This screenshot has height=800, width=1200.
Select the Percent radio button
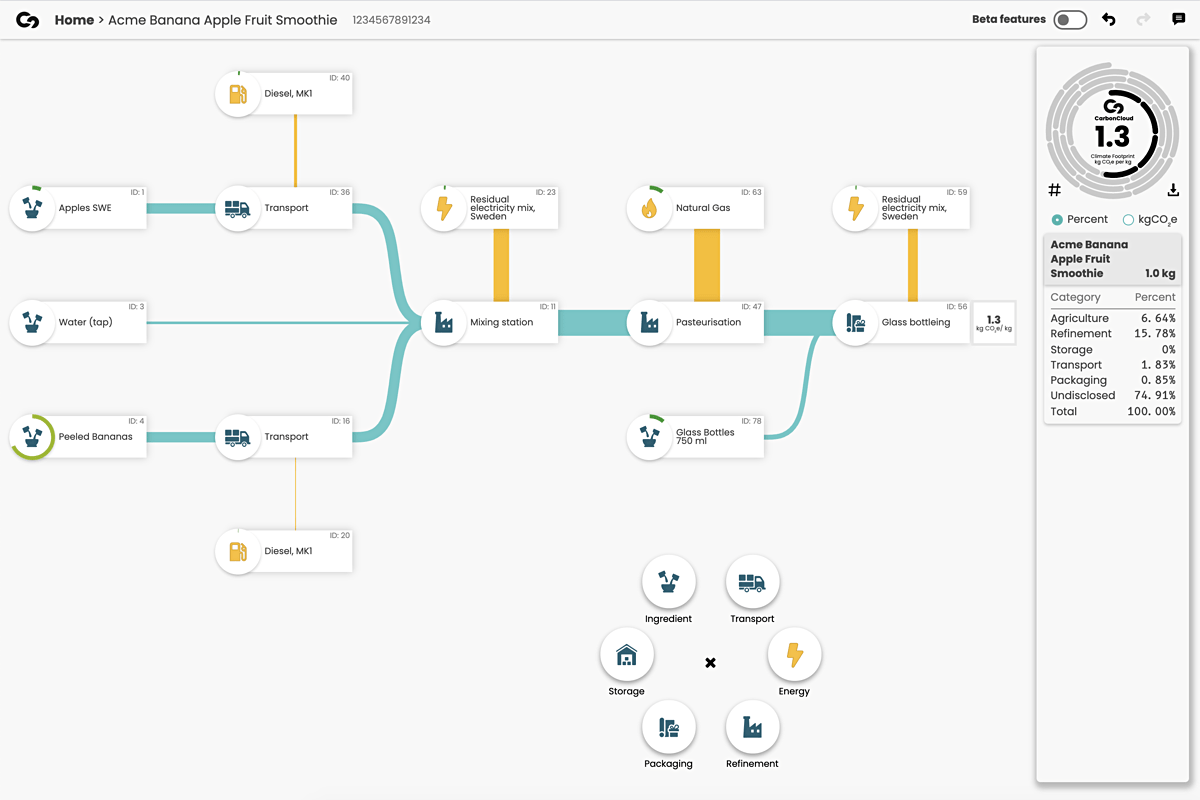pyautogui.click(x=1057, y=219)
